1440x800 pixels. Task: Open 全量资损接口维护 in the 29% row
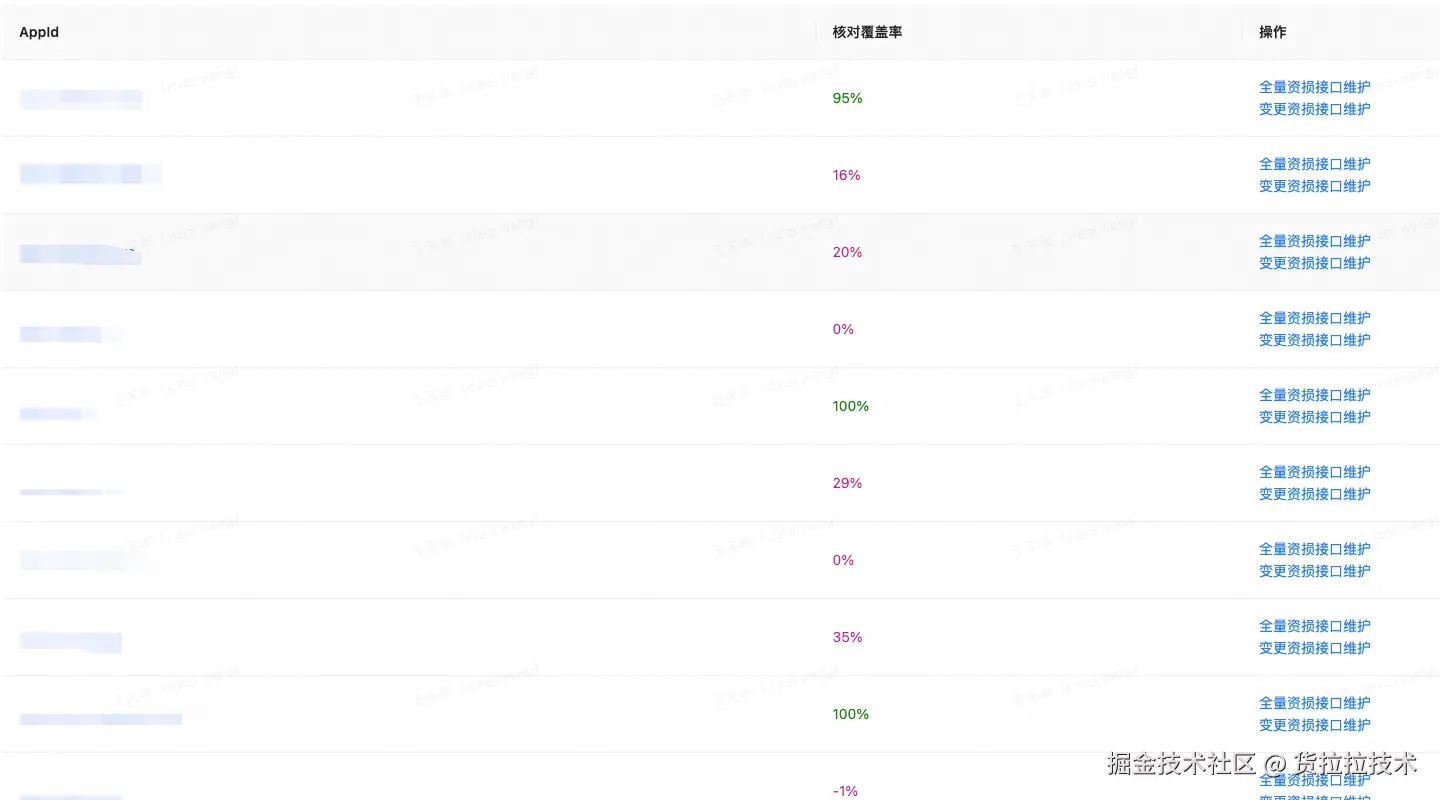[1314, 472]
